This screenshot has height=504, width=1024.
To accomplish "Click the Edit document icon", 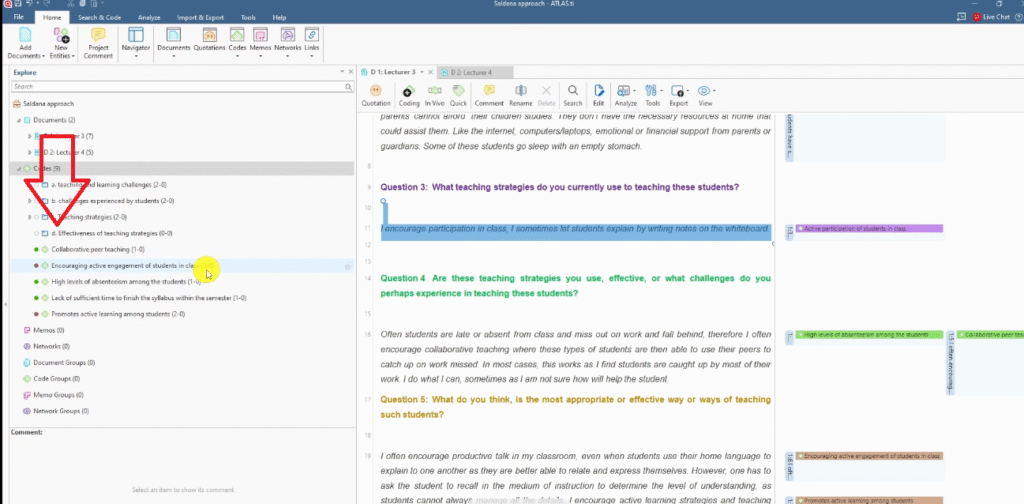I will pos(598,94).
